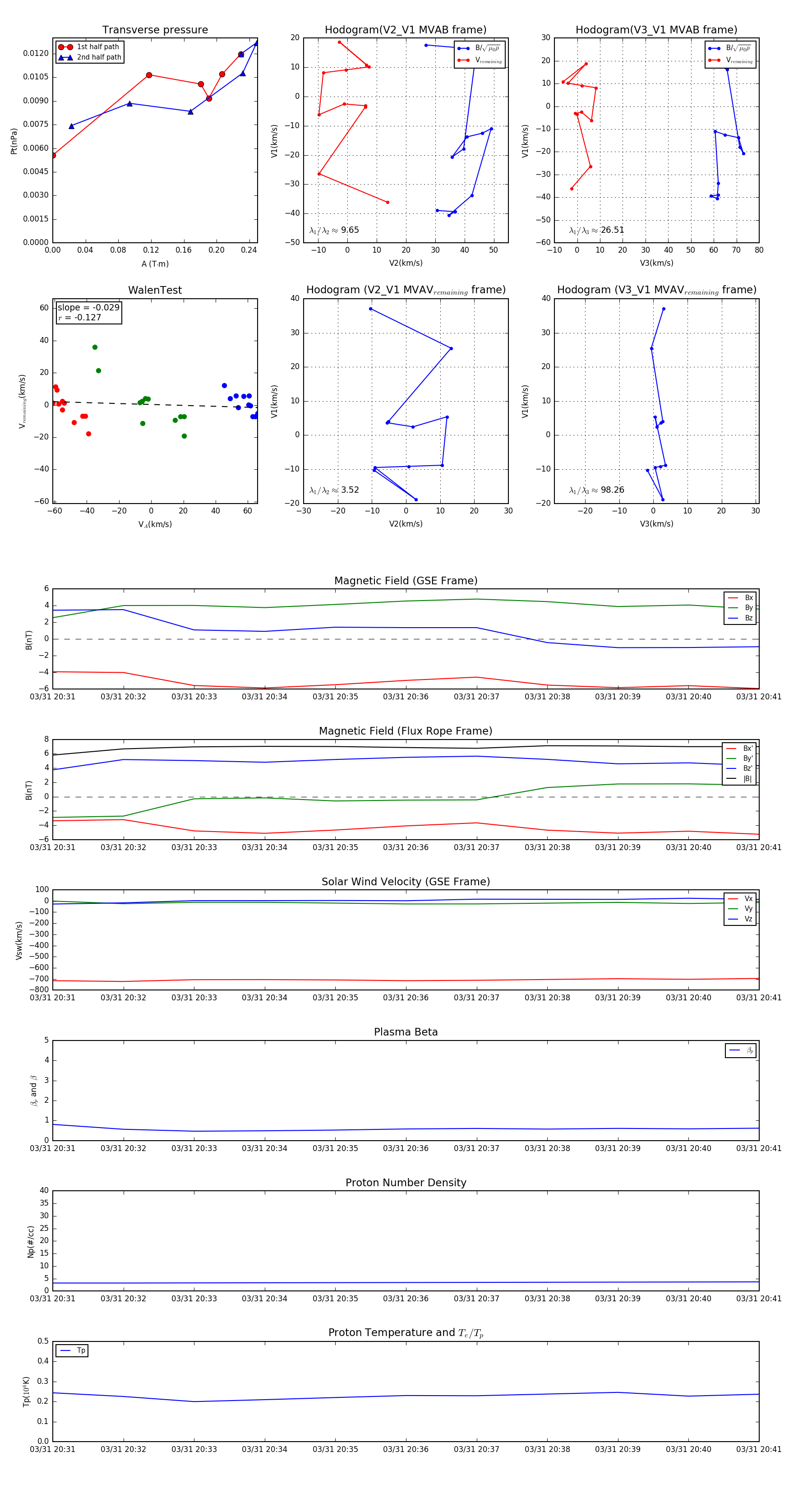Click '2nd half path' legend entry
This screenshot has height=1489, width=812.
click(x=90, y=57)
